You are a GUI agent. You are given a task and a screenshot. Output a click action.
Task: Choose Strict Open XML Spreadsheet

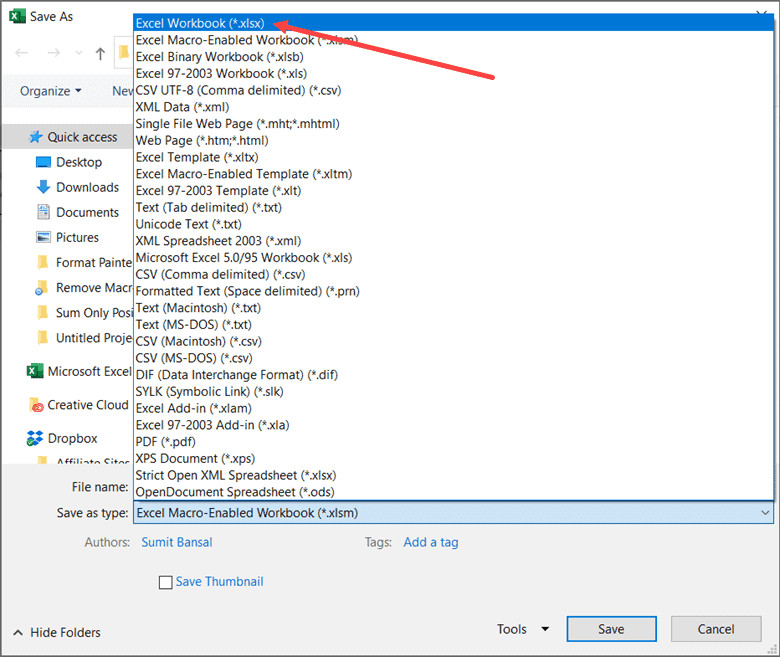point(453,475)
